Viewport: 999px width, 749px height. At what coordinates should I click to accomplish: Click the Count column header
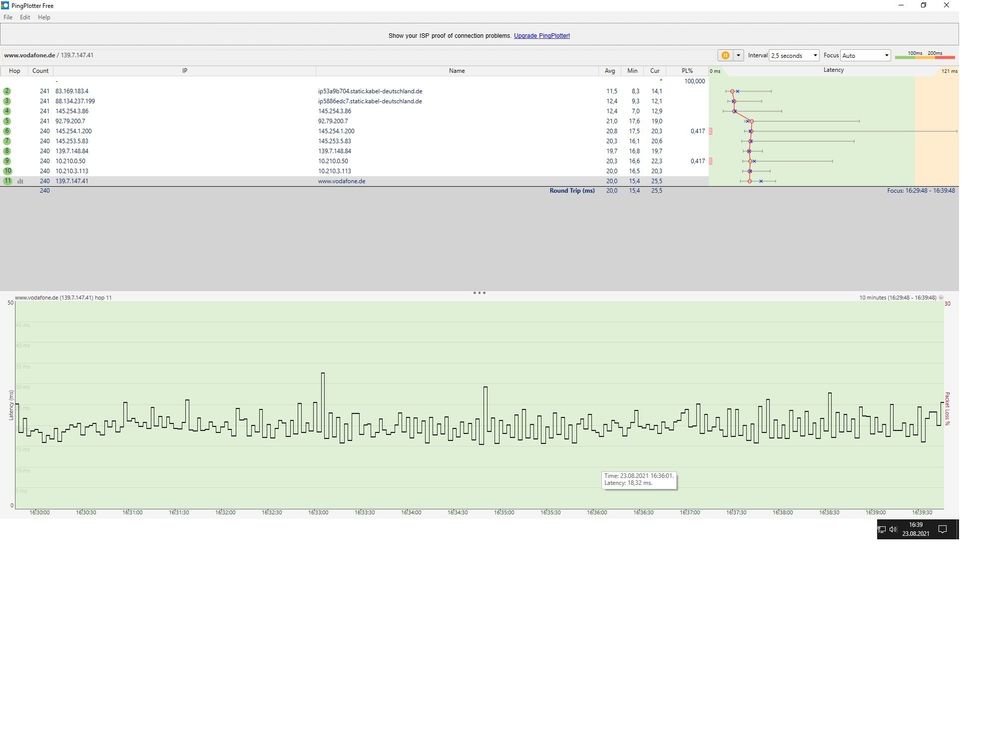pos(40,71)
